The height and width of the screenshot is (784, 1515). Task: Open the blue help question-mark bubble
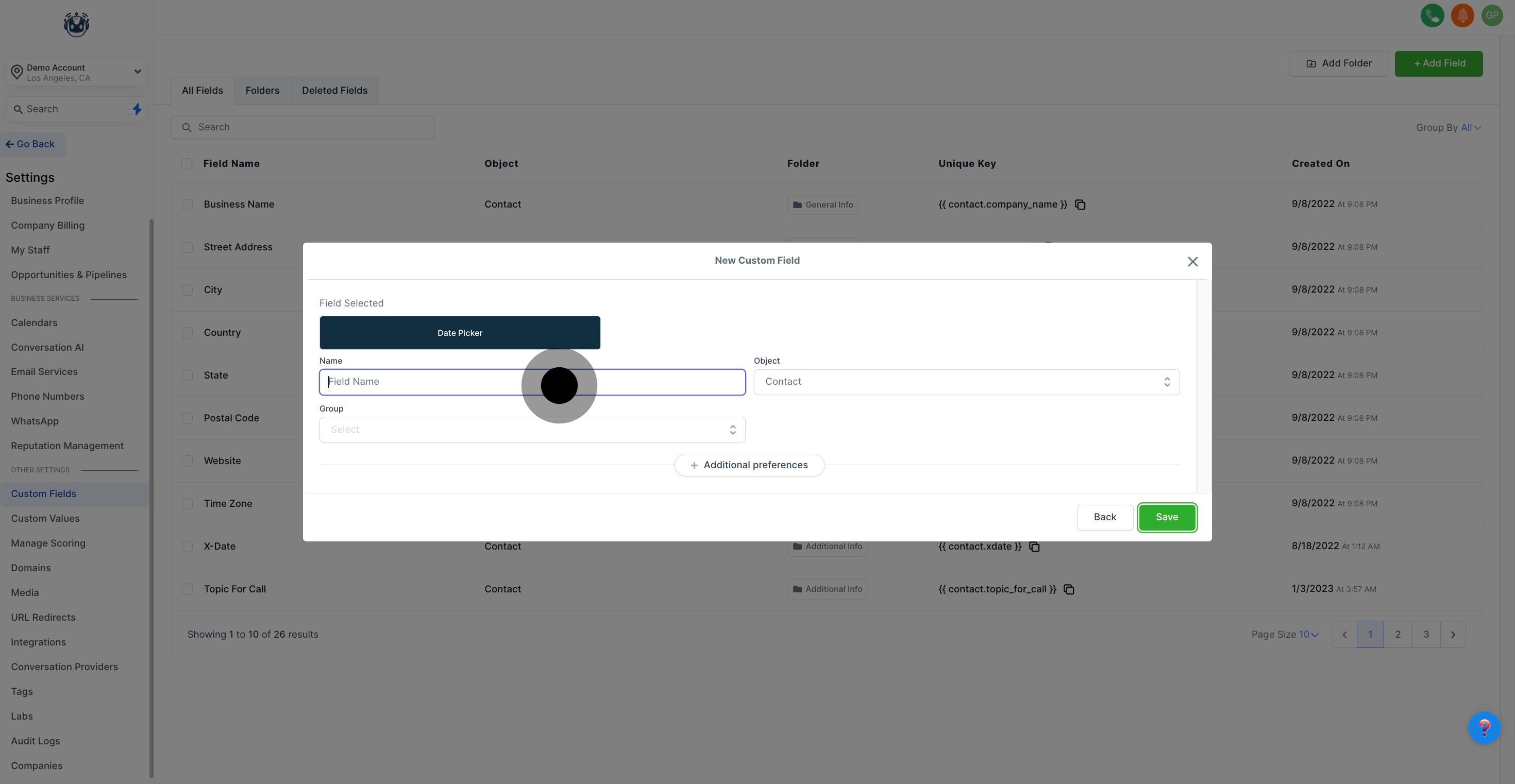(1484, 728)
